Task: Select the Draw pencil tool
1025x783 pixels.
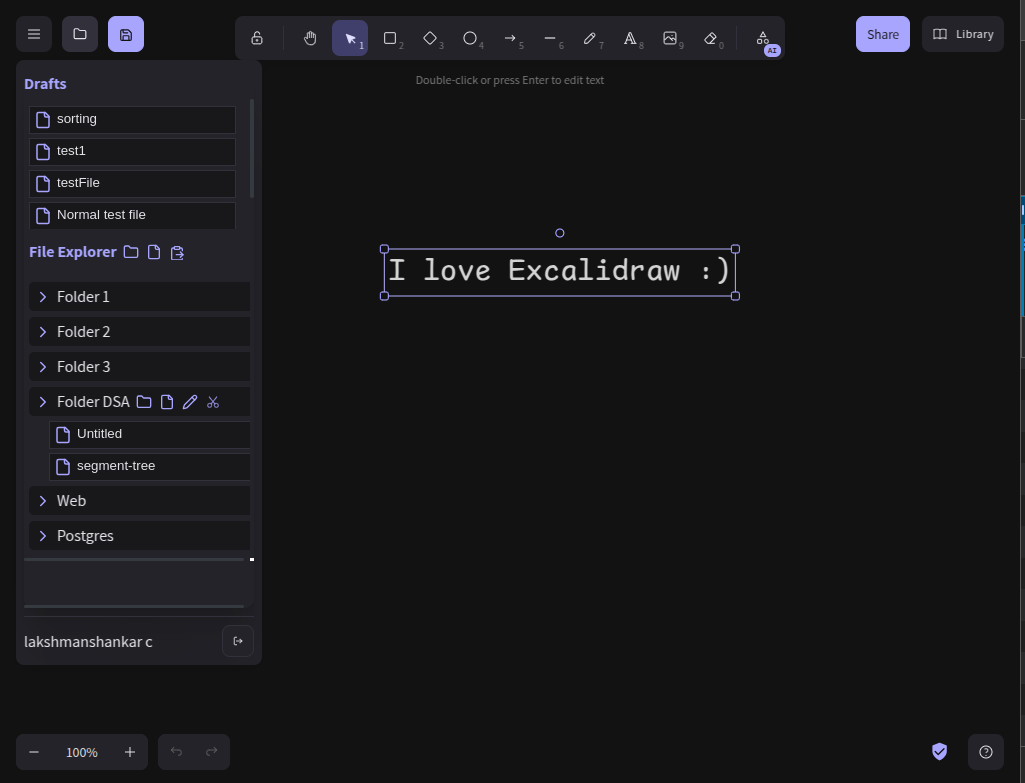Action: coord(590,38)
